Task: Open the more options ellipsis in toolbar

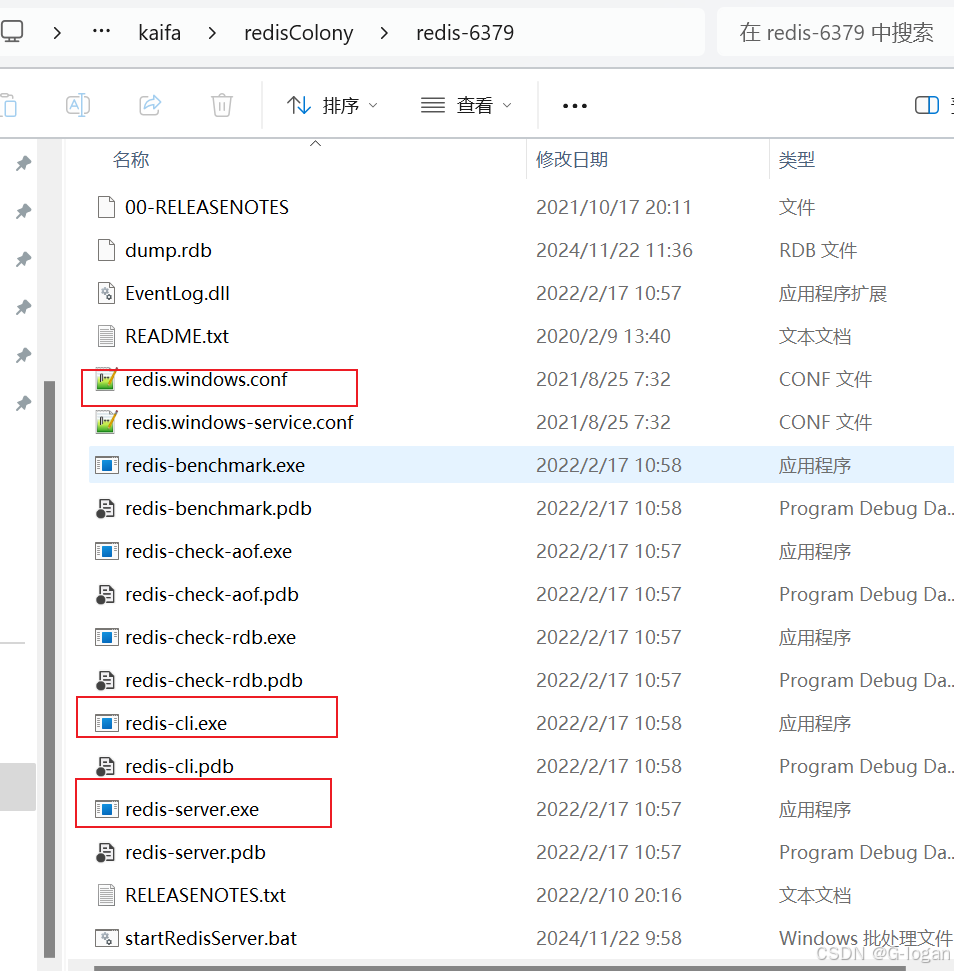Action: tap(575, 106)
